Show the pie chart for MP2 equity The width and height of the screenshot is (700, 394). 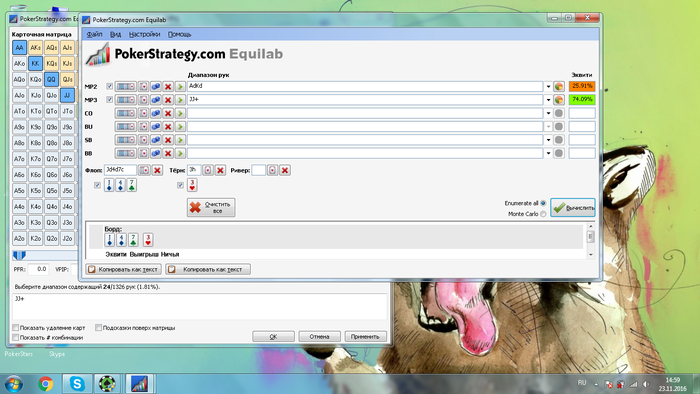558,87
